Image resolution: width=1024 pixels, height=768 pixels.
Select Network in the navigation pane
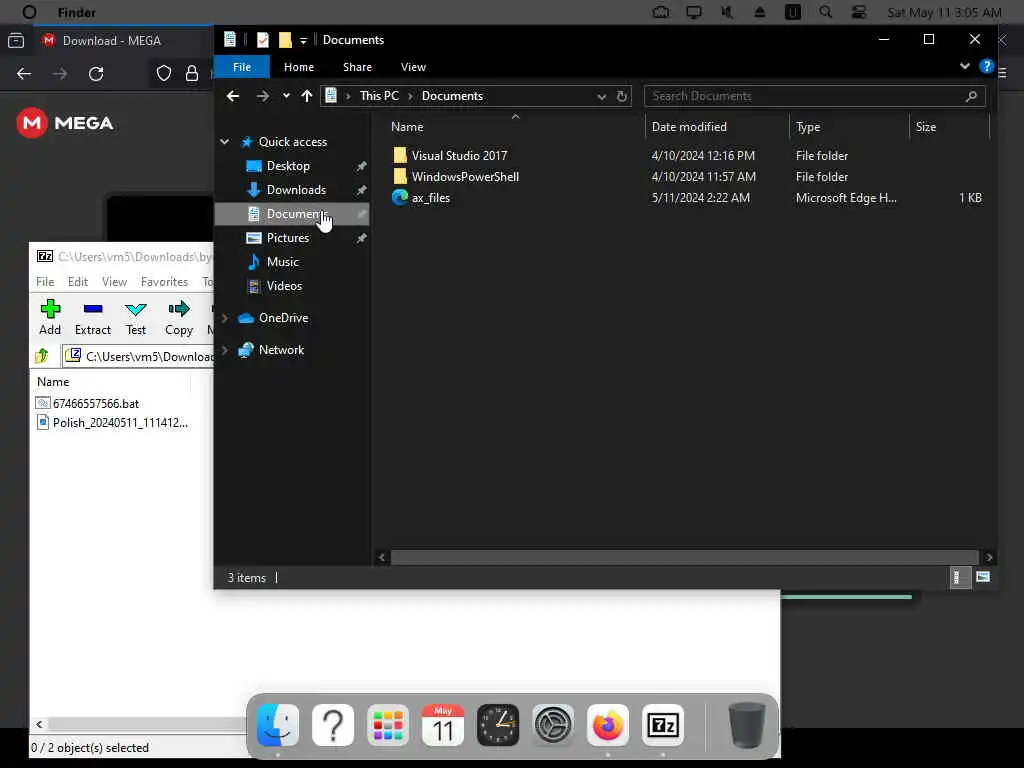281,350
